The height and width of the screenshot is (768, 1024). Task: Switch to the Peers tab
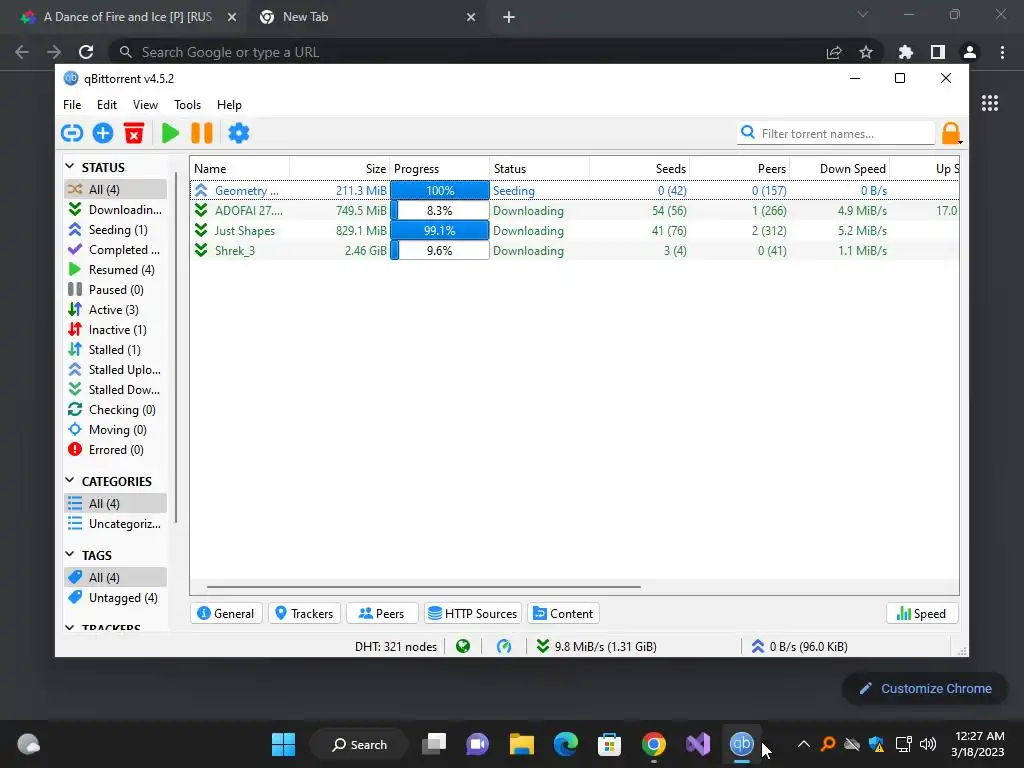coord(382,613)
